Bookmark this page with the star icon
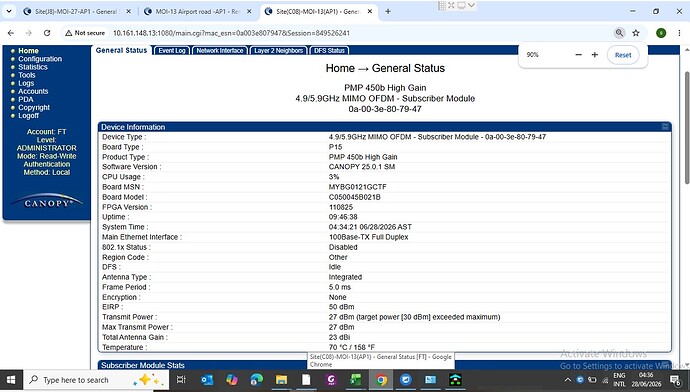This screenshot has height=392, width=690. click(636, 33)
